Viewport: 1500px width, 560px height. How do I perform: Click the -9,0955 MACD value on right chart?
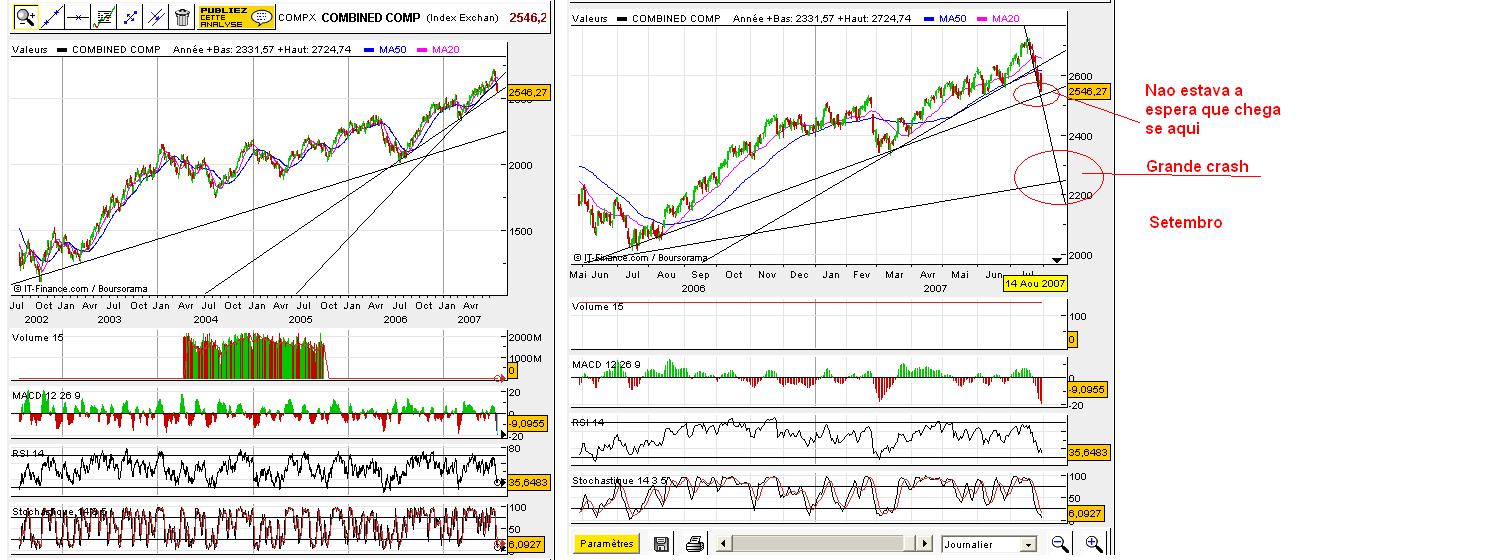[1087, 389]
